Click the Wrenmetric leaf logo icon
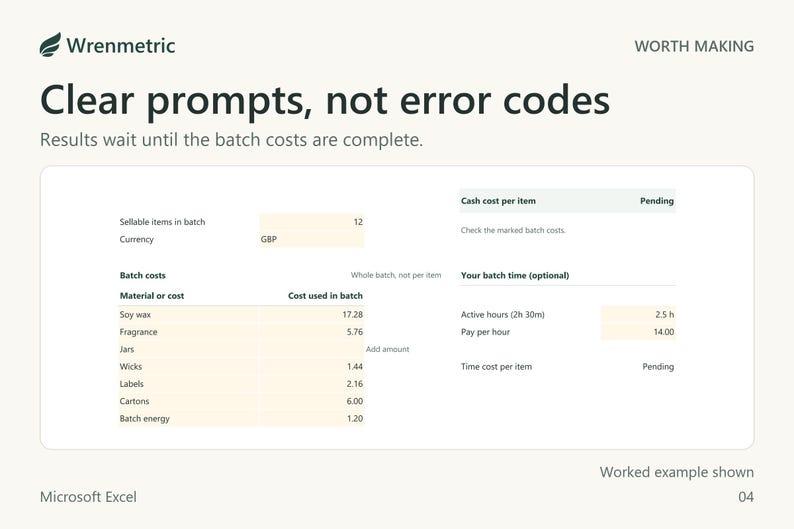The height and width of the screenshot is (529, 794). [x=50, y=45]
